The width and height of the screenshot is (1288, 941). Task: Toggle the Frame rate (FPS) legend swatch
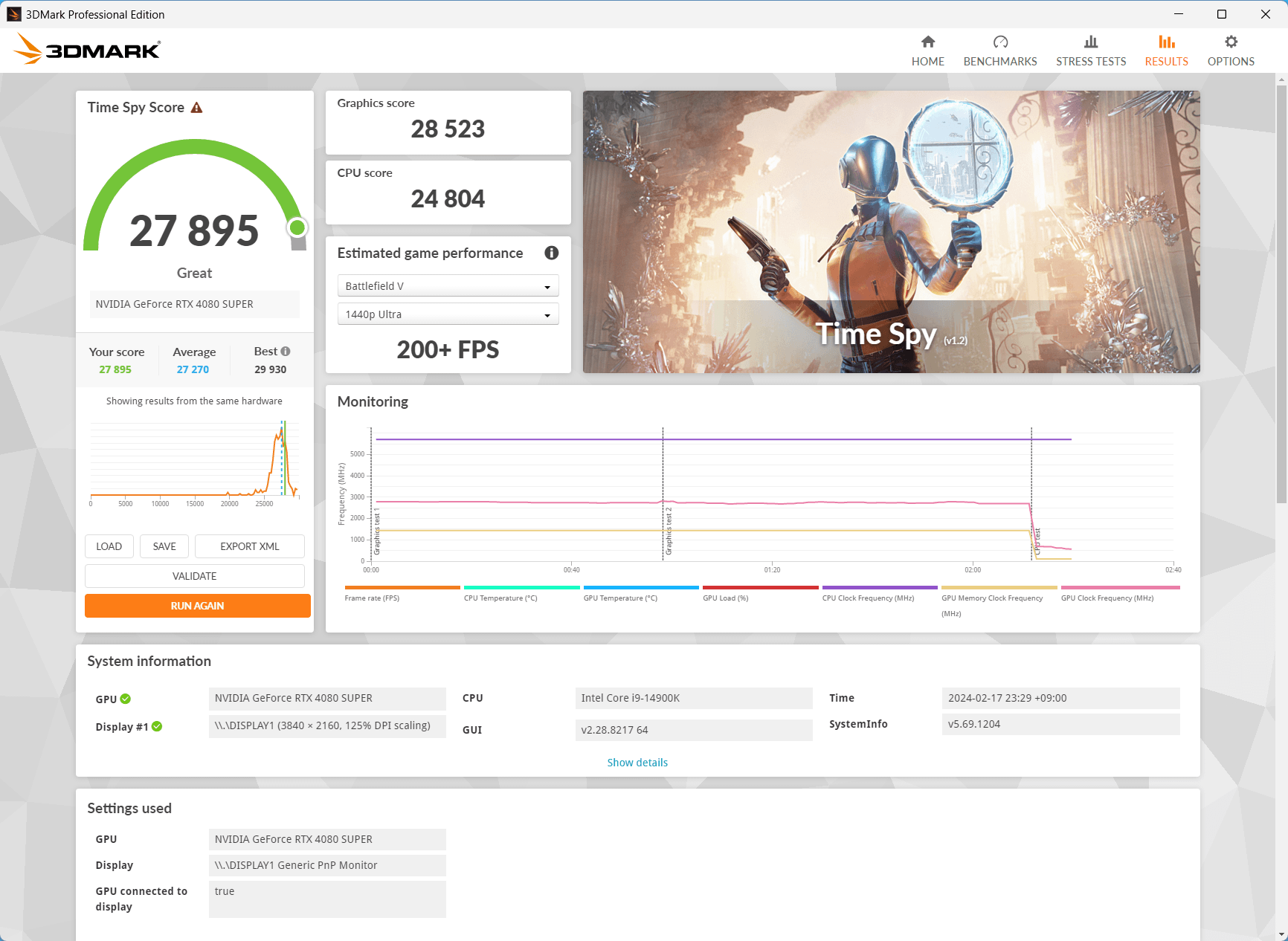click(402, 587)
